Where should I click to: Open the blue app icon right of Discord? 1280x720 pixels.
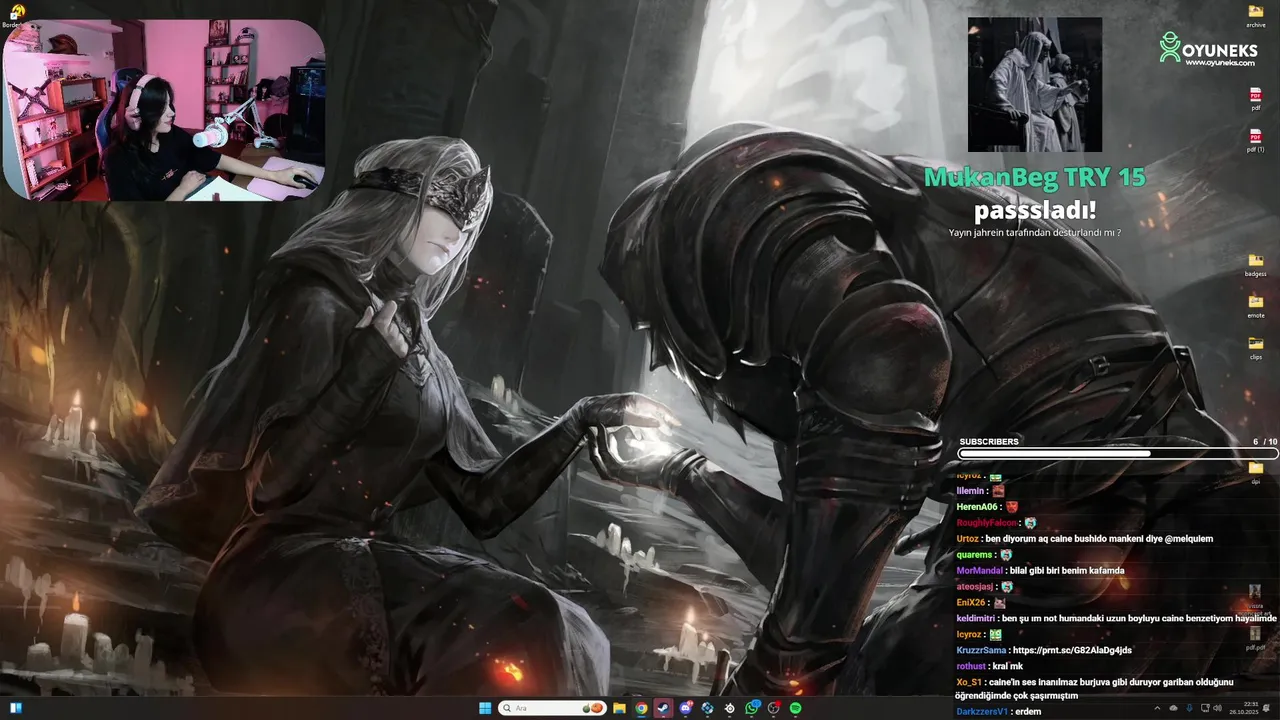(x=708, y=708)
